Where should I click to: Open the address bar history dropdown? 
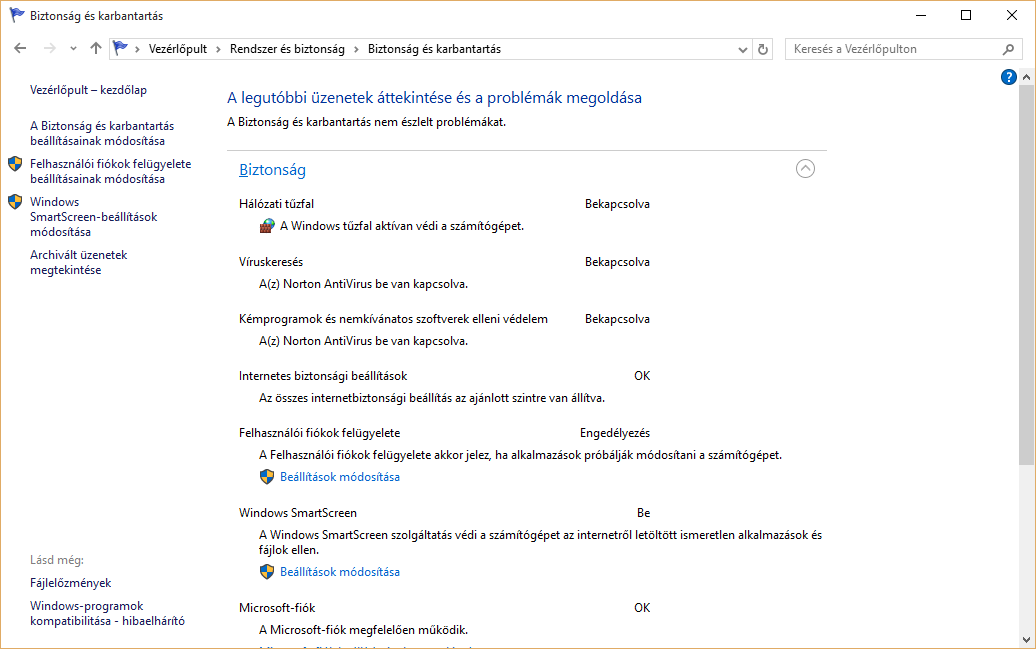click(x=742, y=49)
